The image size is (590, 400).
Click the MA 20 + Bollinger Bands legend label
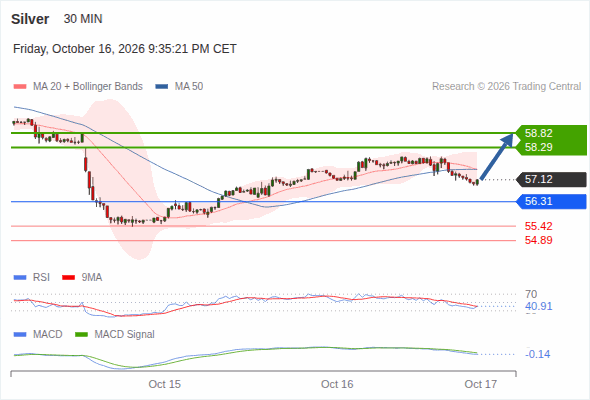pyautogui.click(x=88, y=87)
